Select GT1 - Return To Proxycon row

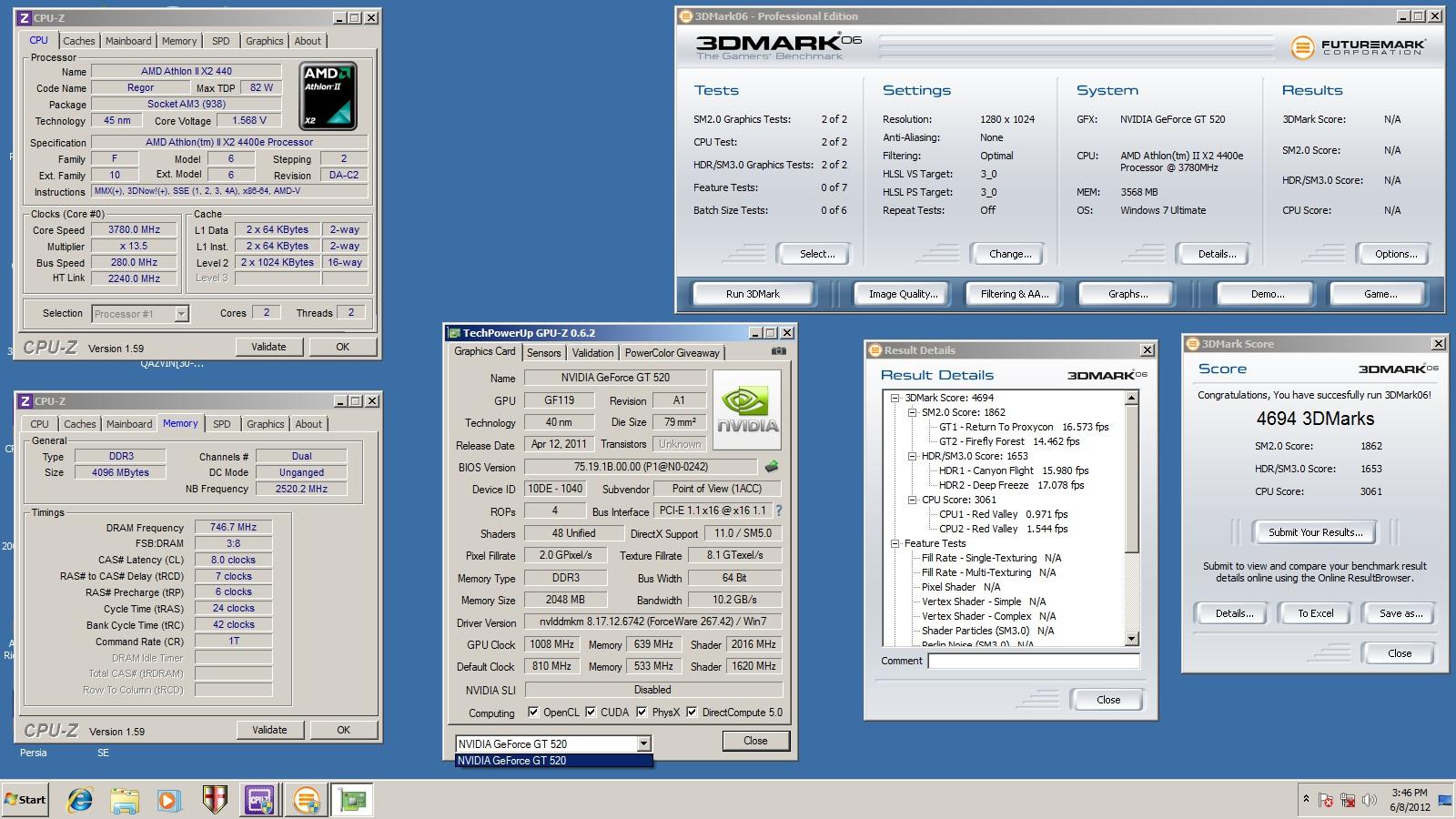tap(1024, 427)
